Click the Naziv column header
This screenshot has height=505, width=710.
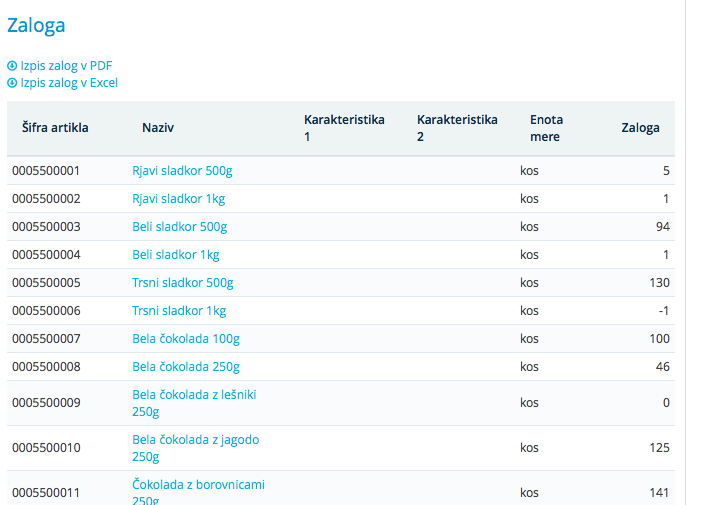(x=158, y=128)
